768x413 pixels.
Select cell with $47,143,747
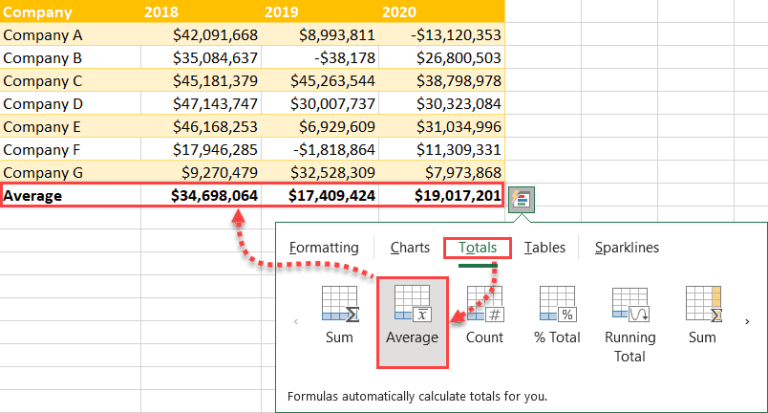(201, 104)
